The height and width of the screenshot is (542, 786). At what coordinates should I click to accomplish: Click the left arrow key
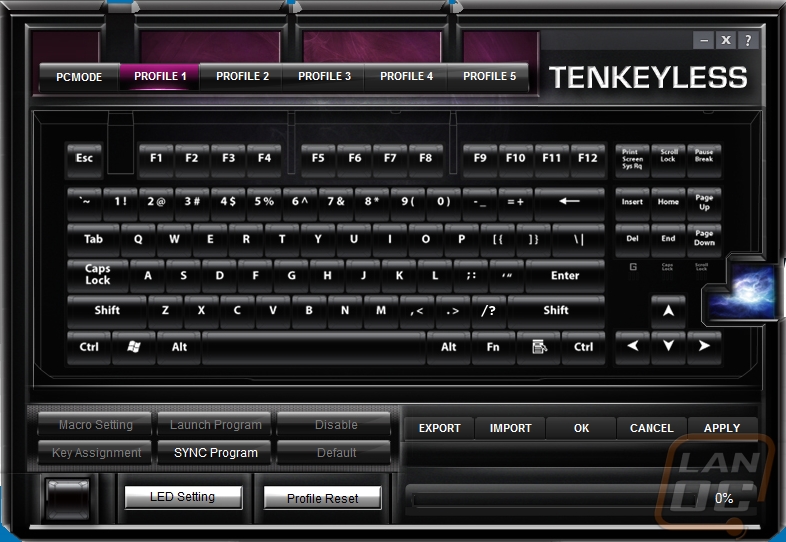point(633,347)
